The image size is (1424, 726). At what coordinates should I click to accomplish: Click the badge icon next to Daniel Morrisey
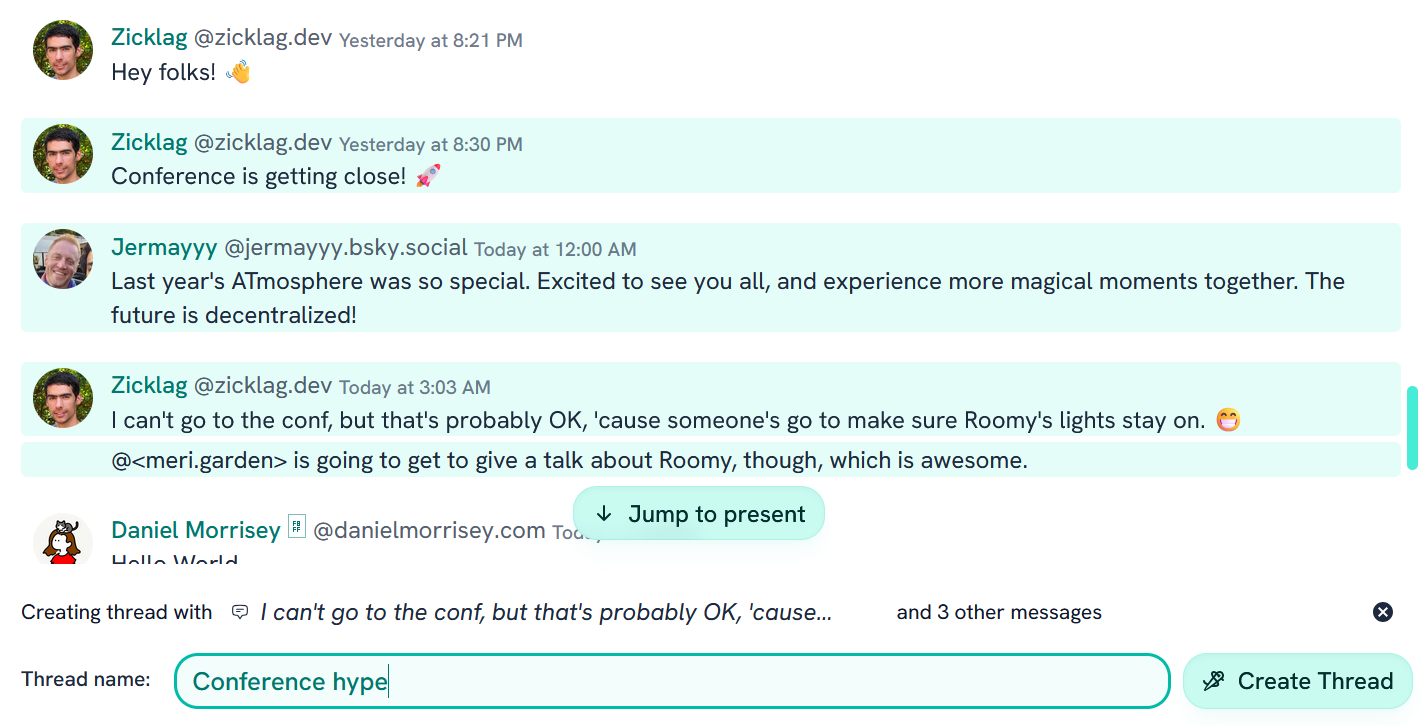tap(296, 527)
